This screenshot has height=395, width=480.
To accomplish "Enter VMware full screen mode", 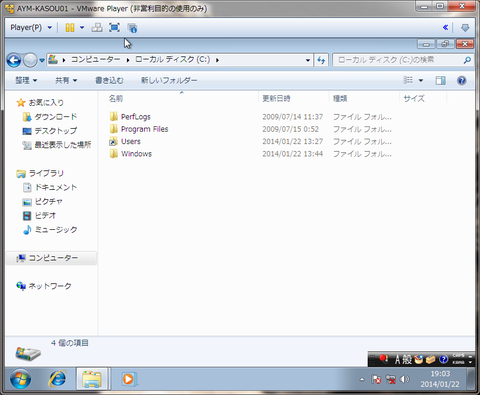I will [114, 27].
